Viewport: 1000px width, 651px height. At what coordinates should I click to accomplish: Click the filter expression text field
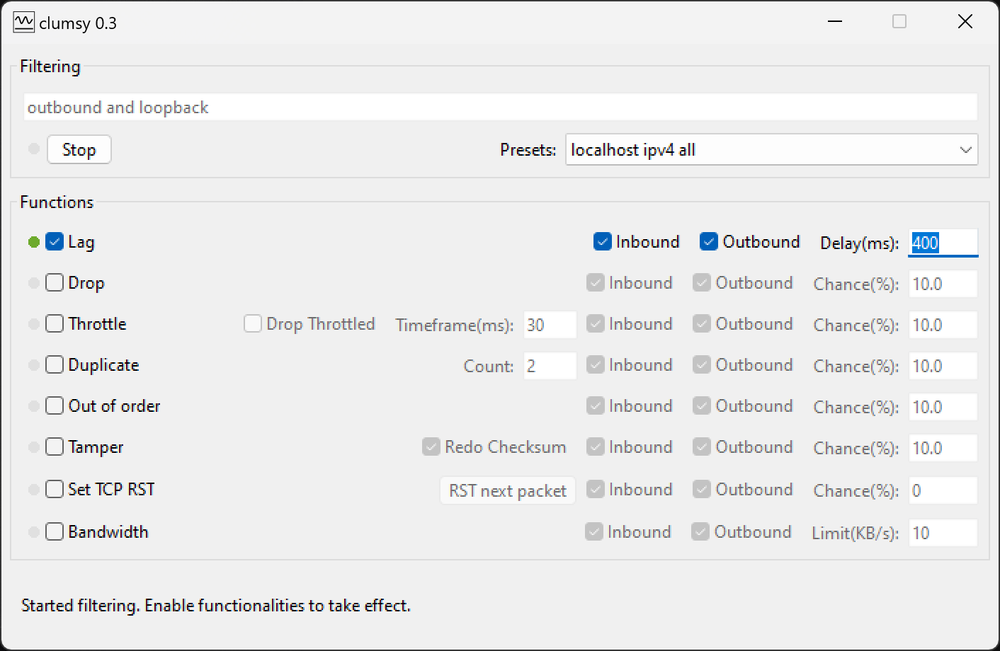click(499, 107)
